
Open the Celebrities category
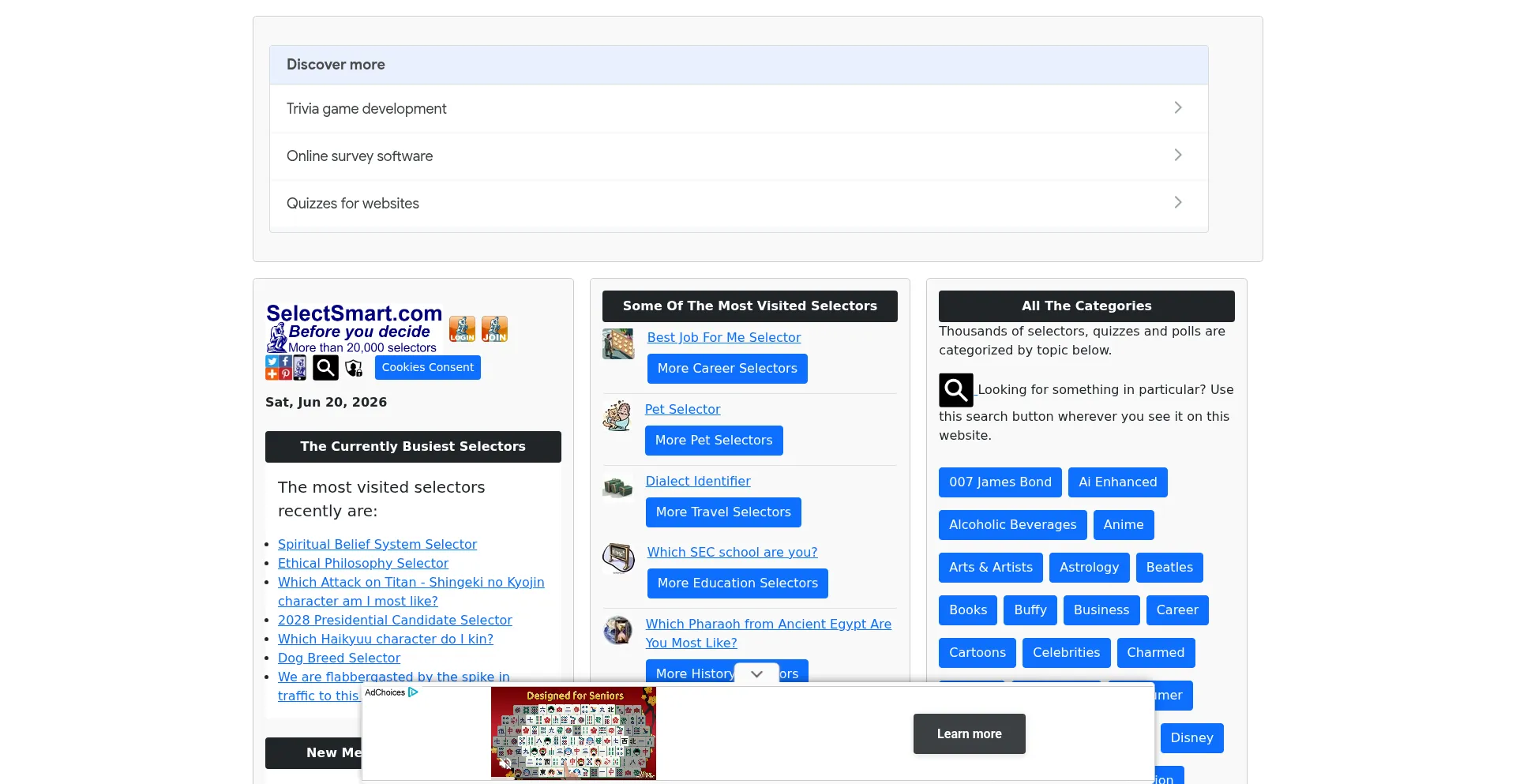[x=1067, y=653]
